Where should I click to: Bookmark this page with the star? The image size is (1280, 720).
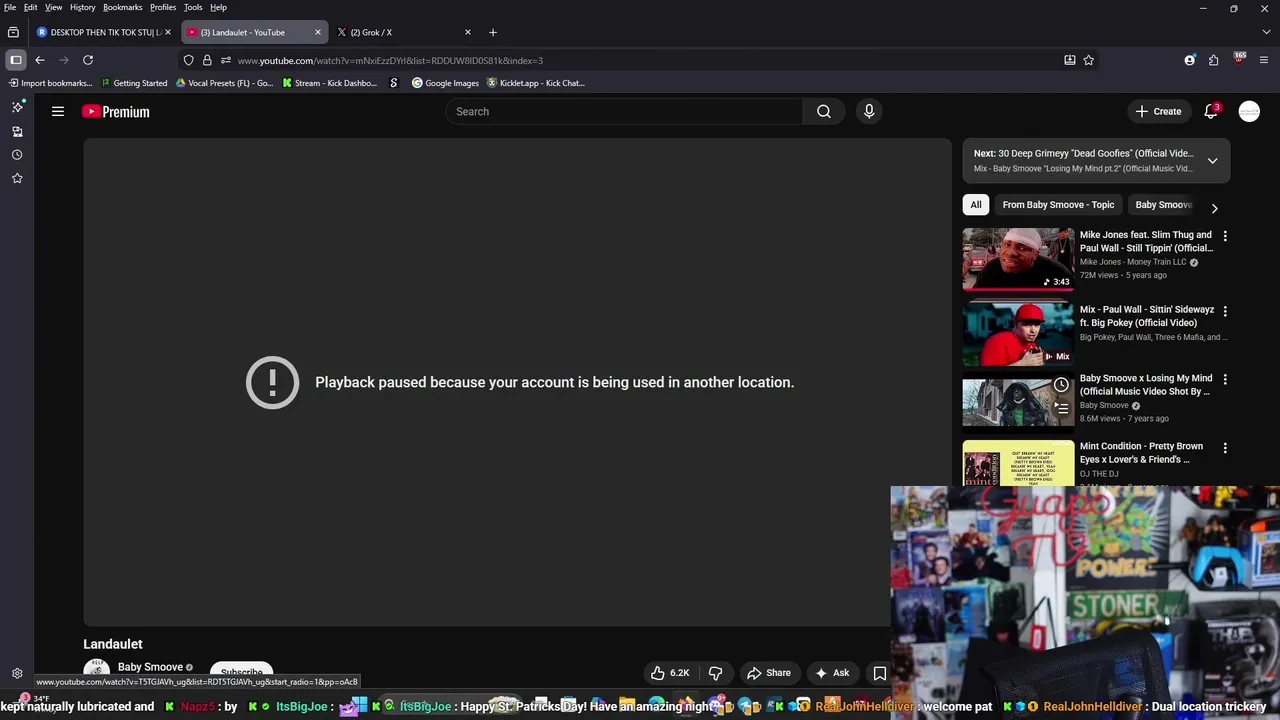(x=1089, y=60)
